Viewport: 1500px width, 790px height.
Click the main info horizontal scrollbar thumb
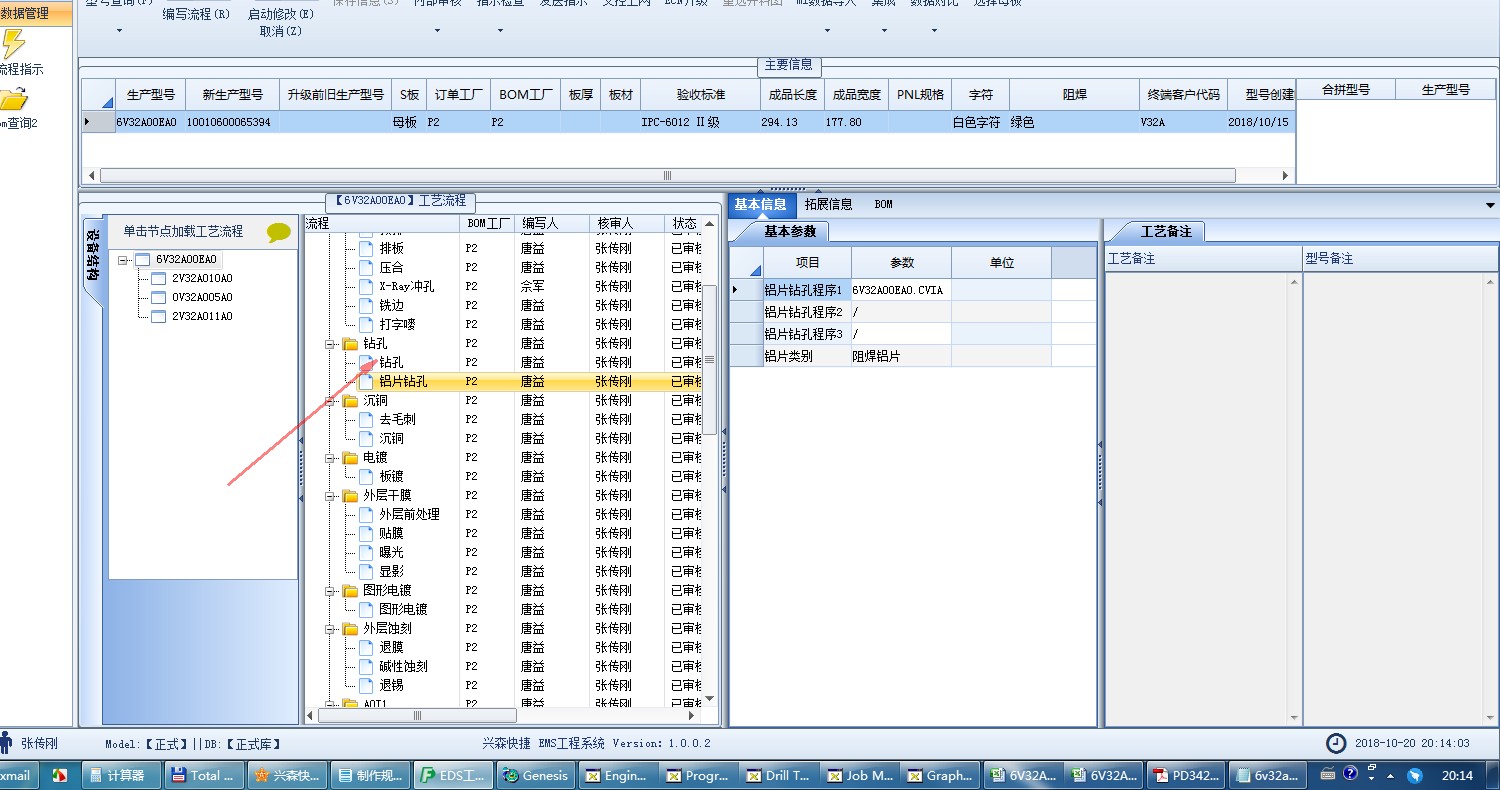click(x=667, y=175)
